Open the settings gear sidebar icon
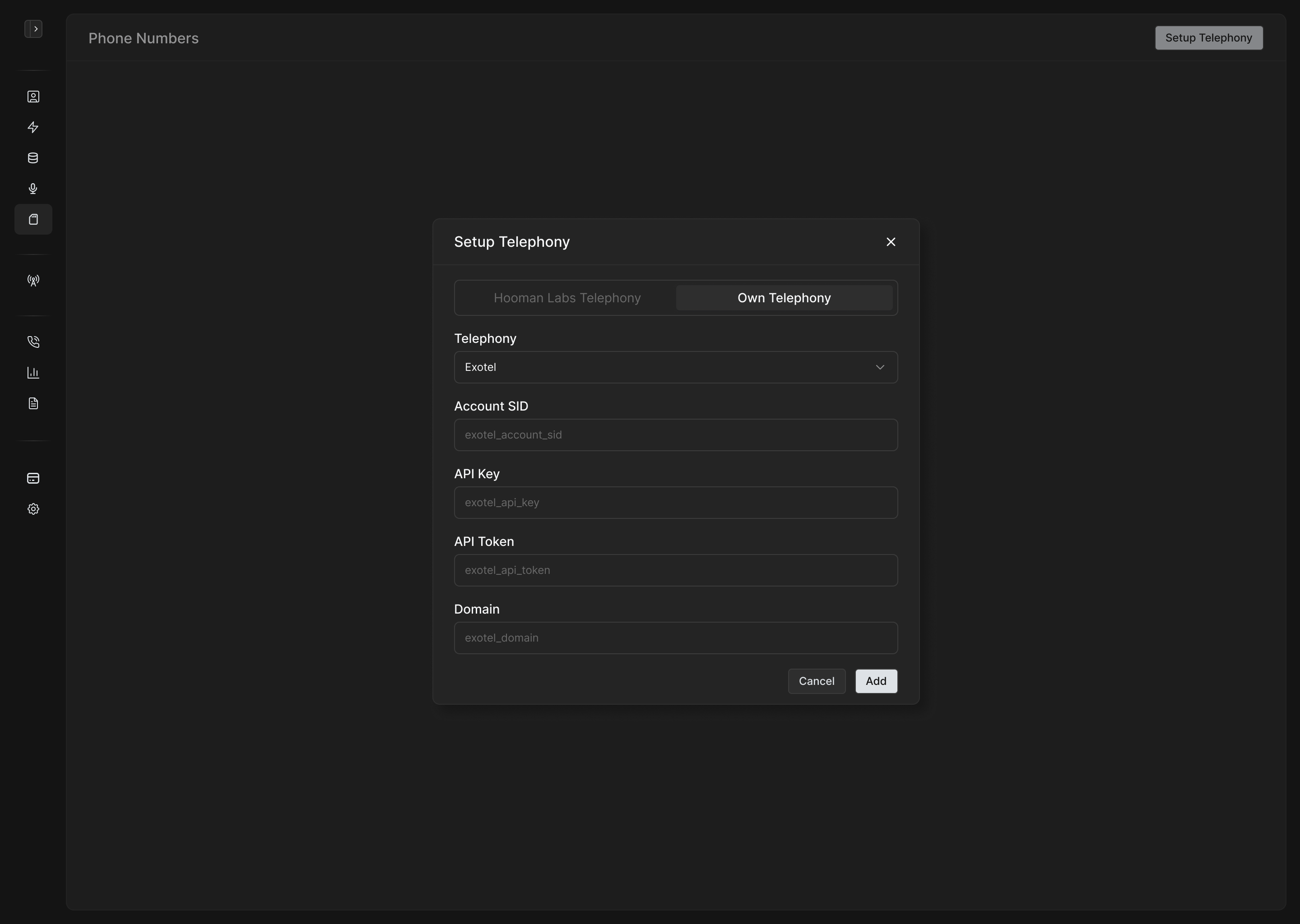Screen dimensions: 1300x924 (x=33, y=509)
